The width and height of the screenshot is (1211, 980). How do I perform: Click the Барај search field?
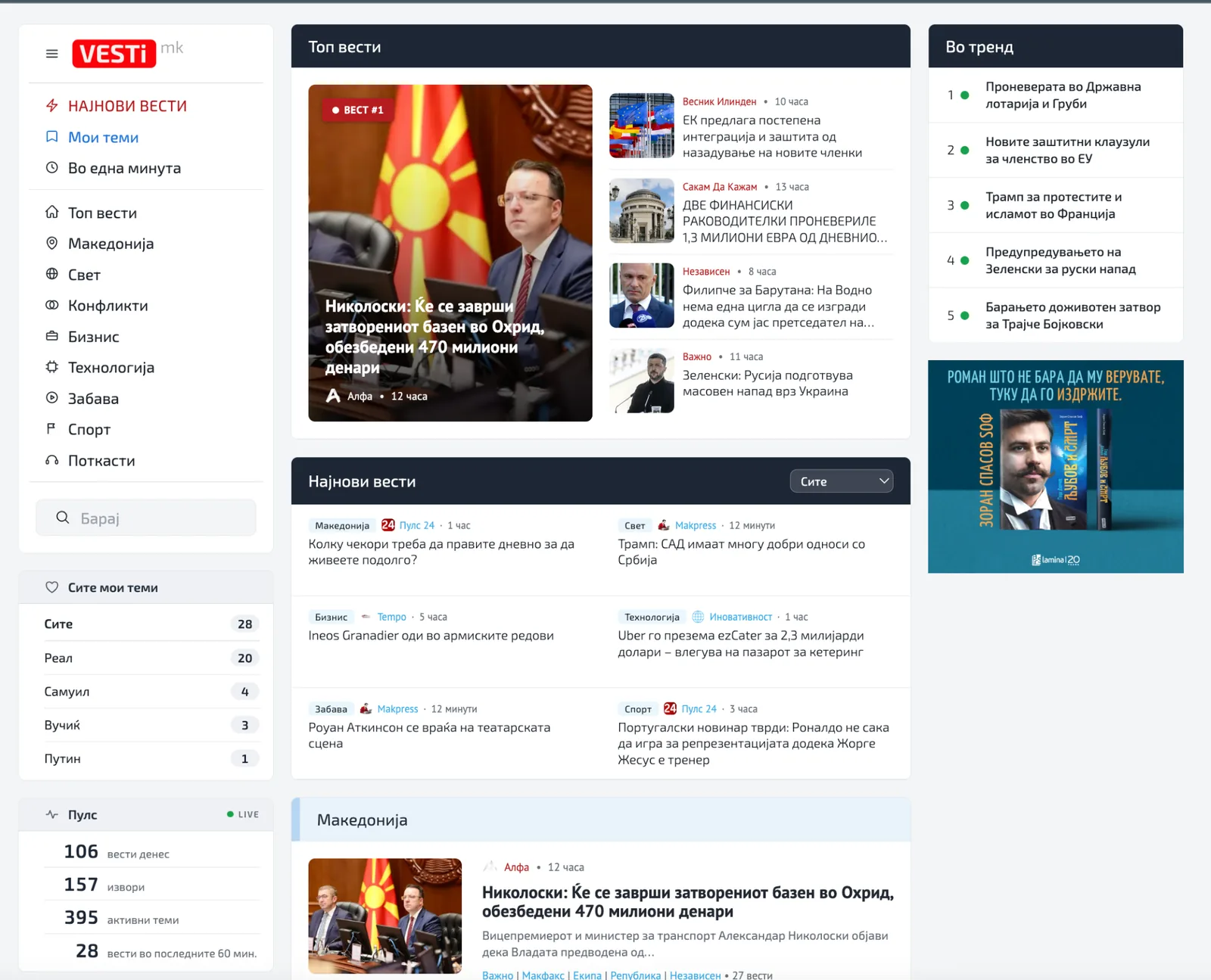tap(146, 518)
